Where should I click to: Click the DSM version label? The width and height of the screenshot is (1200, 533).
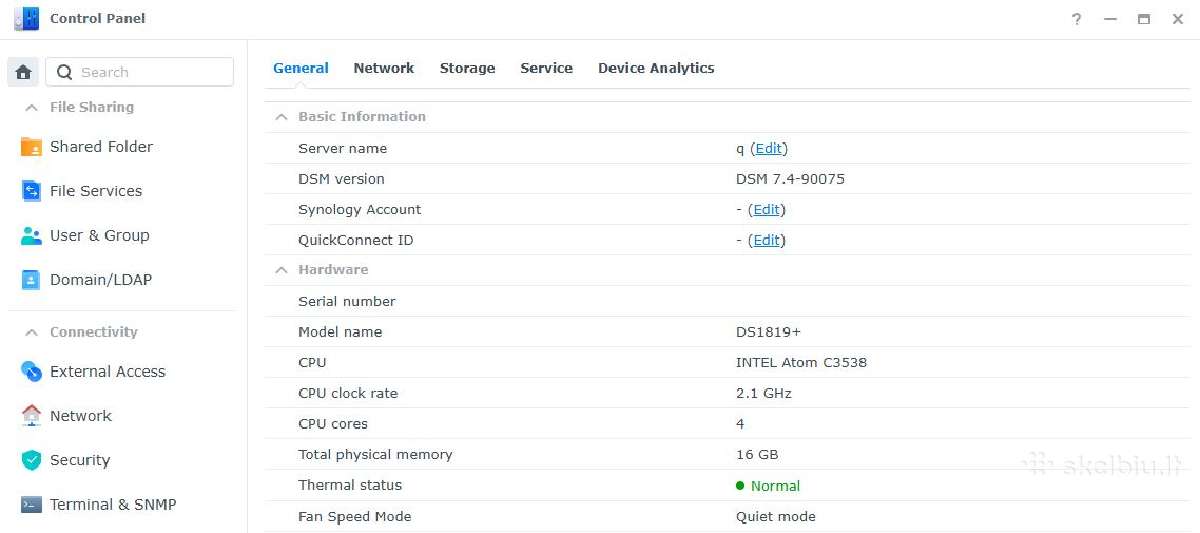coord(341,179)
